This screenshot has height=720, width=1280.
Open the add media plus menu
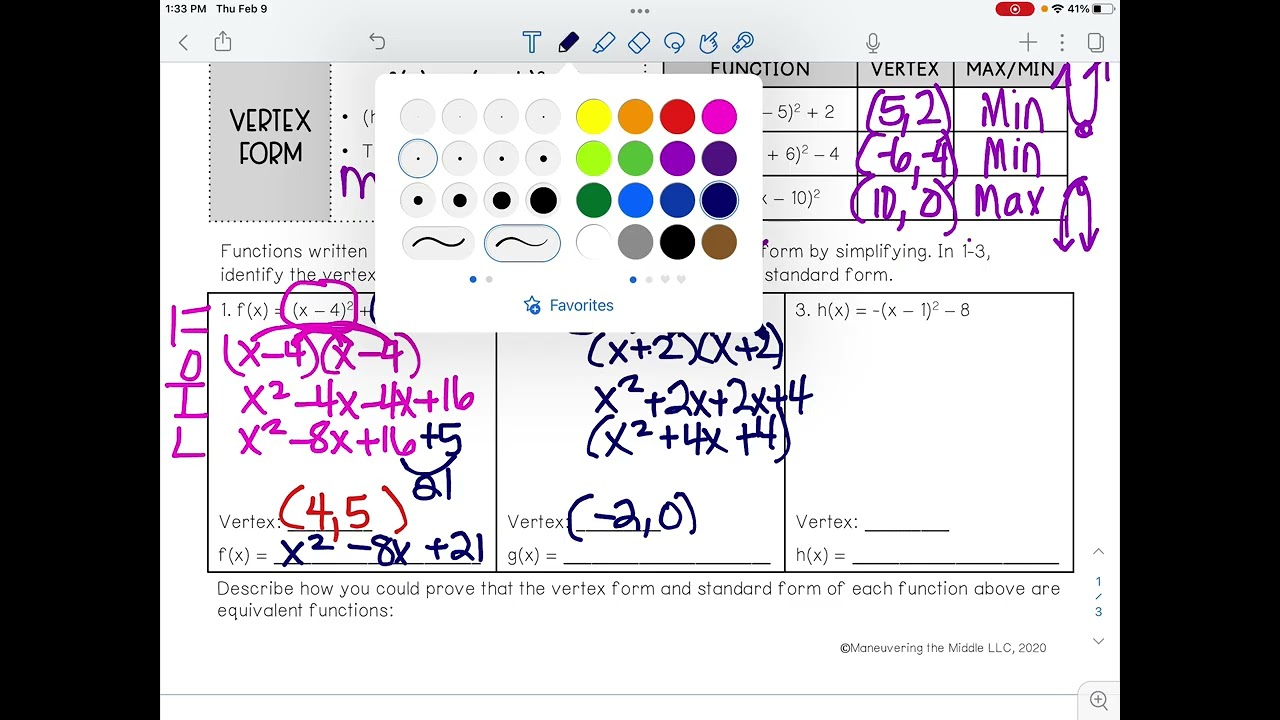(1028, 42)
